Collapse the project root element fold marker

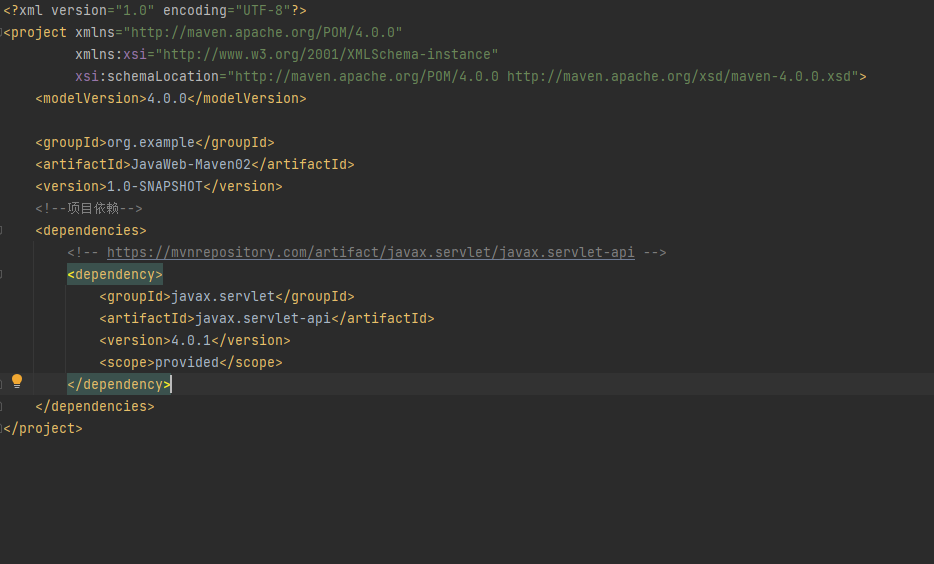(x=4, y=32)
